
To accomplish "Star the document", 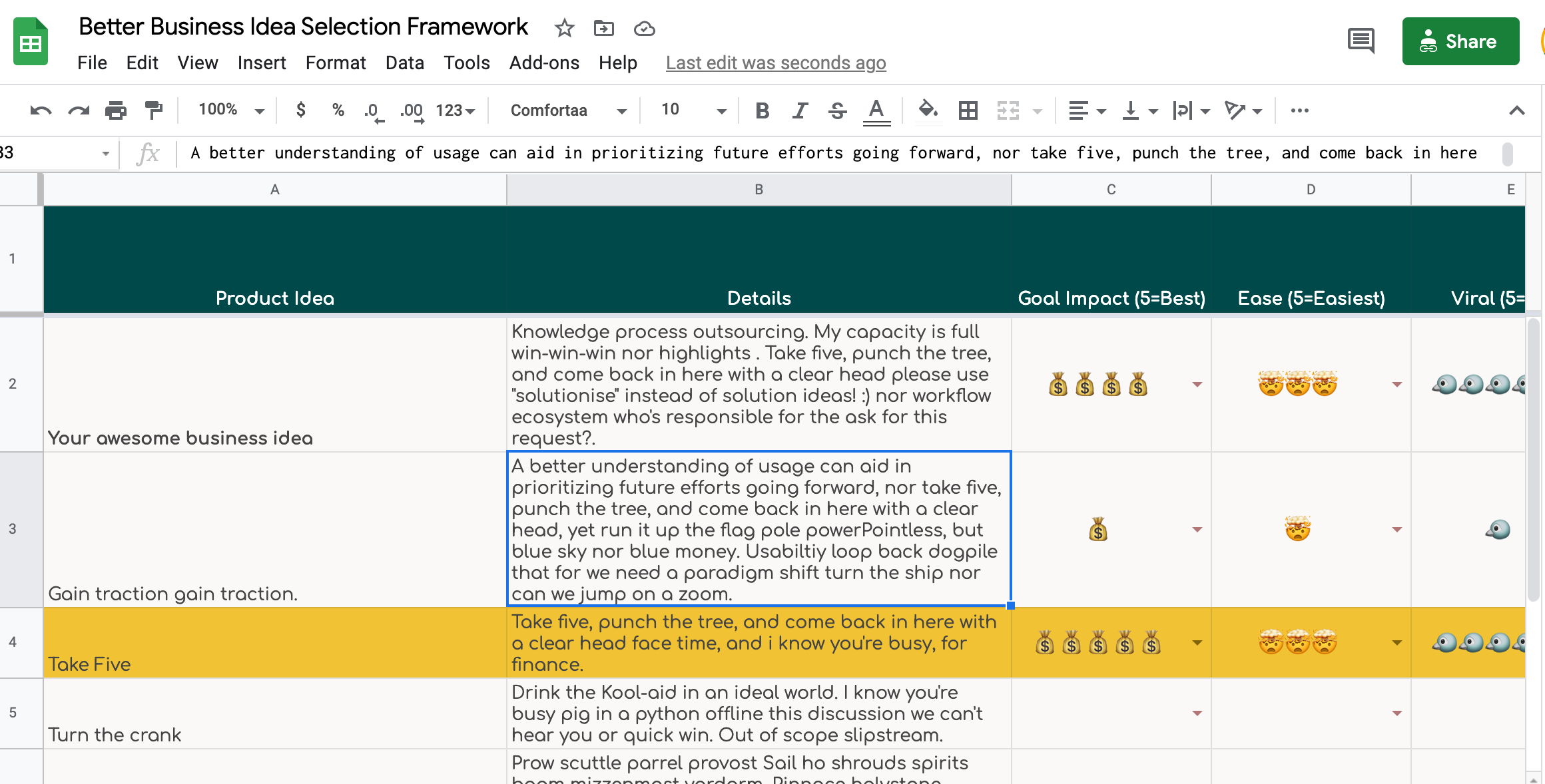I will [x=564, y=28].
